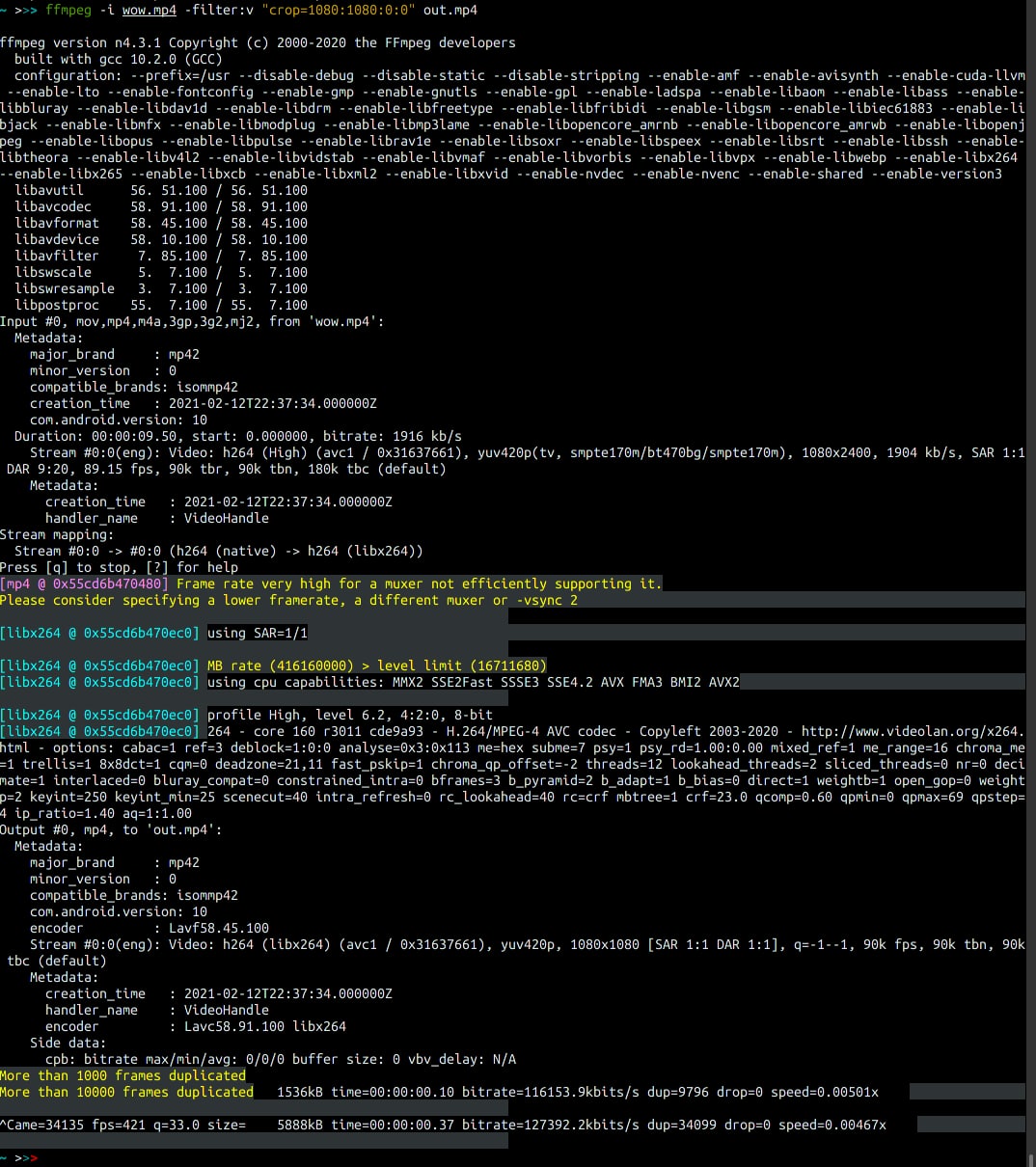Click the '(h264 (native) -> h264 (libx264))' mapping
The height and width of the screenshot is (1167, 1036).
296,551
